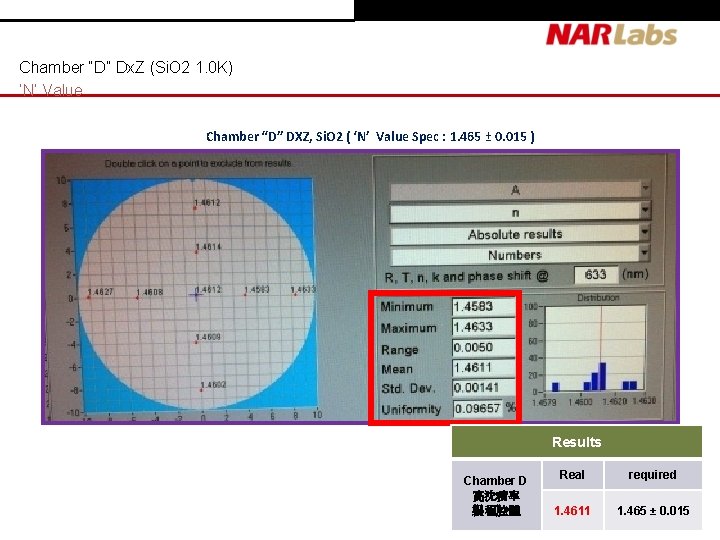
Task: Select the Std. Dev. field 0.00141
Action: click(x=484, y=388)
